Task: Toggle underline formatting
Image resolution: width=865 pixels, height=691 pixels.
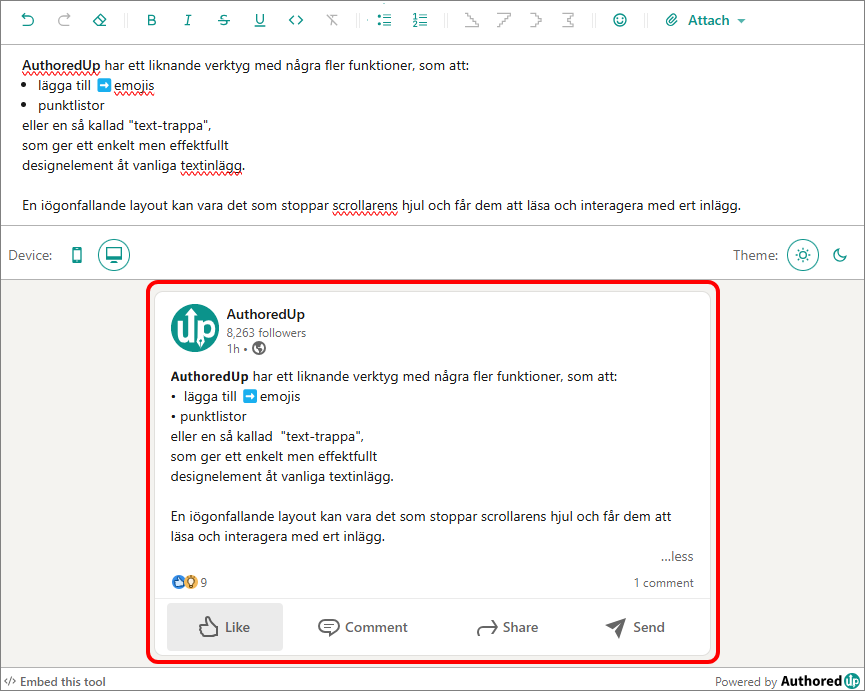Action: [259, 19]
